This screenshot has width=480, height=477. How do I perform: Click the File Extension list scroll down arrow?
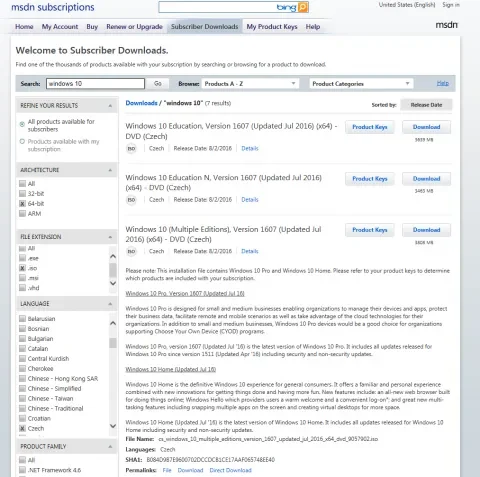tap(113, 283)
